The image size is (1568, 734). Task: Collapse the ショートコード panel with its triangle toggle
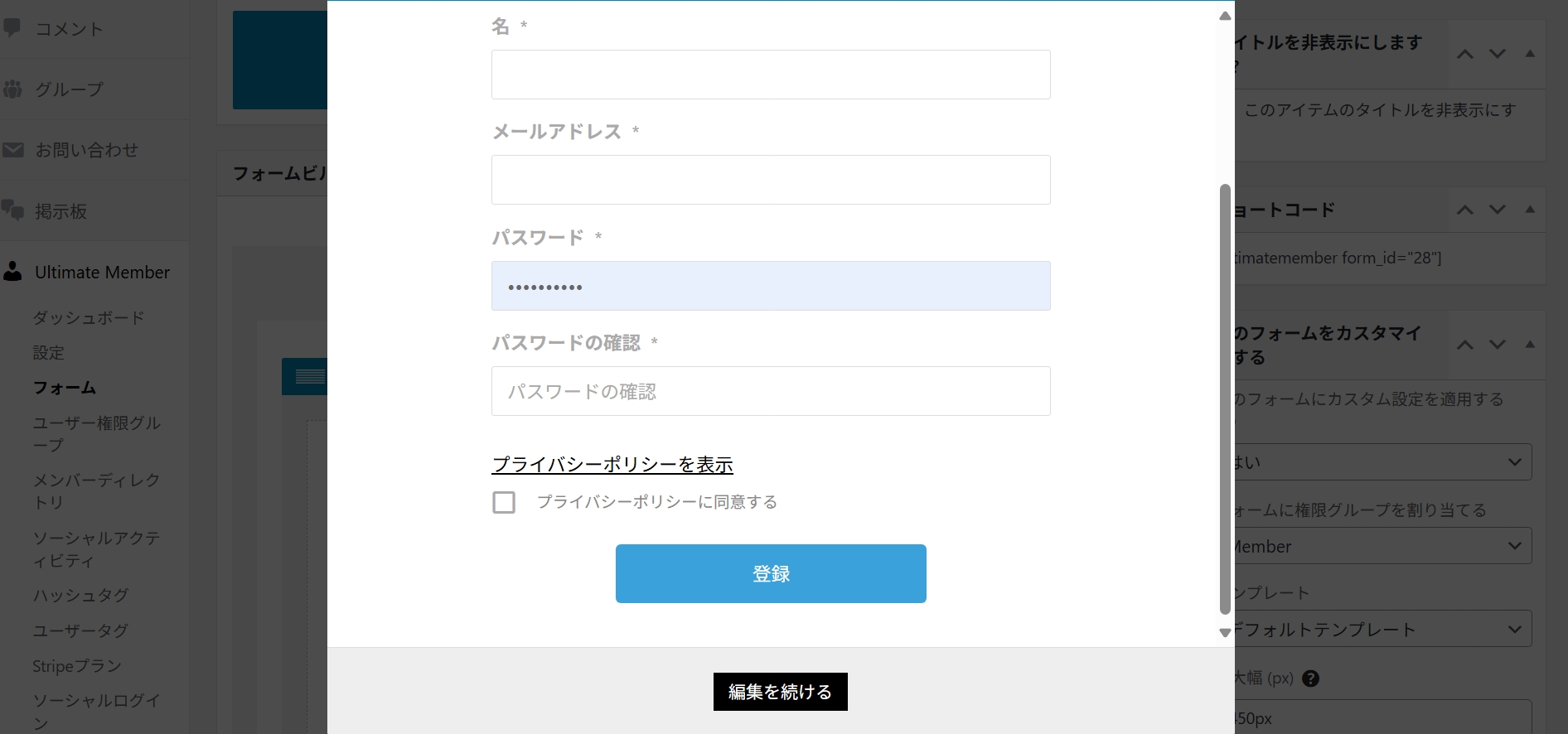coord(1530,210)
